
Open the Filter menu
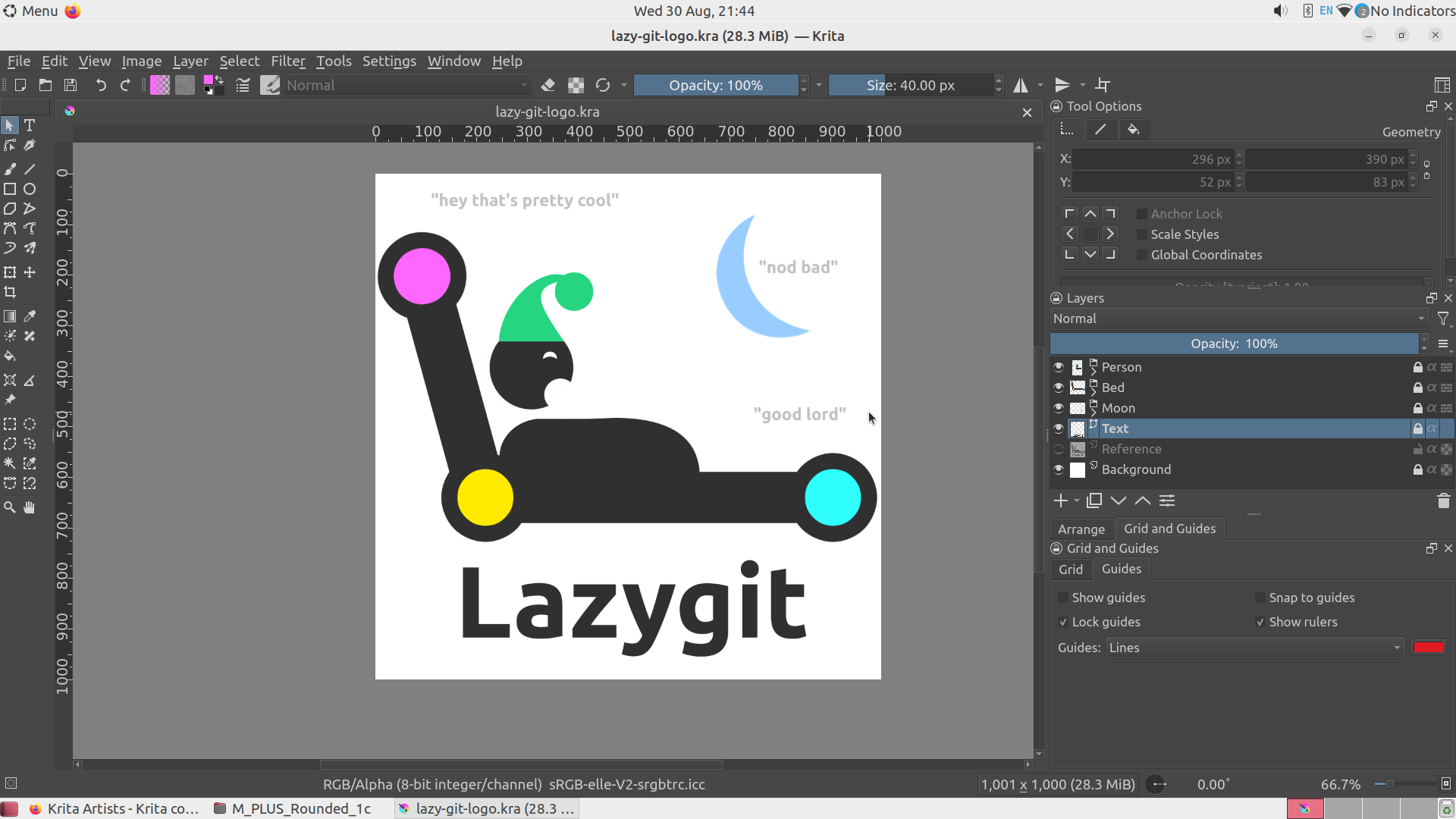click(x=287, y=61)
